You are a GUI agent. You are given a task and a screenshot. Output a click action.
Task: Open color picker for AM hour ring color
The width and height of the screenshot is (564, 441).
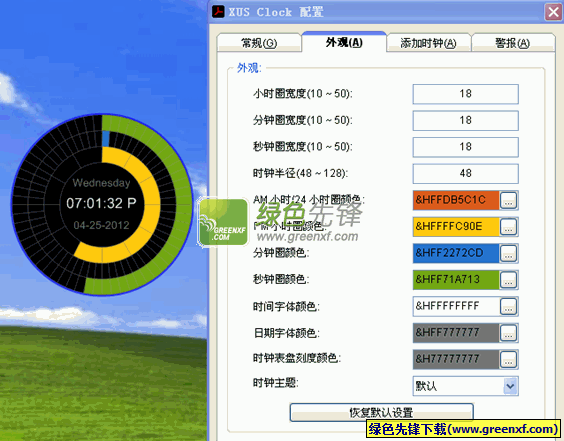pyautogui.click(x=509, y=200)
